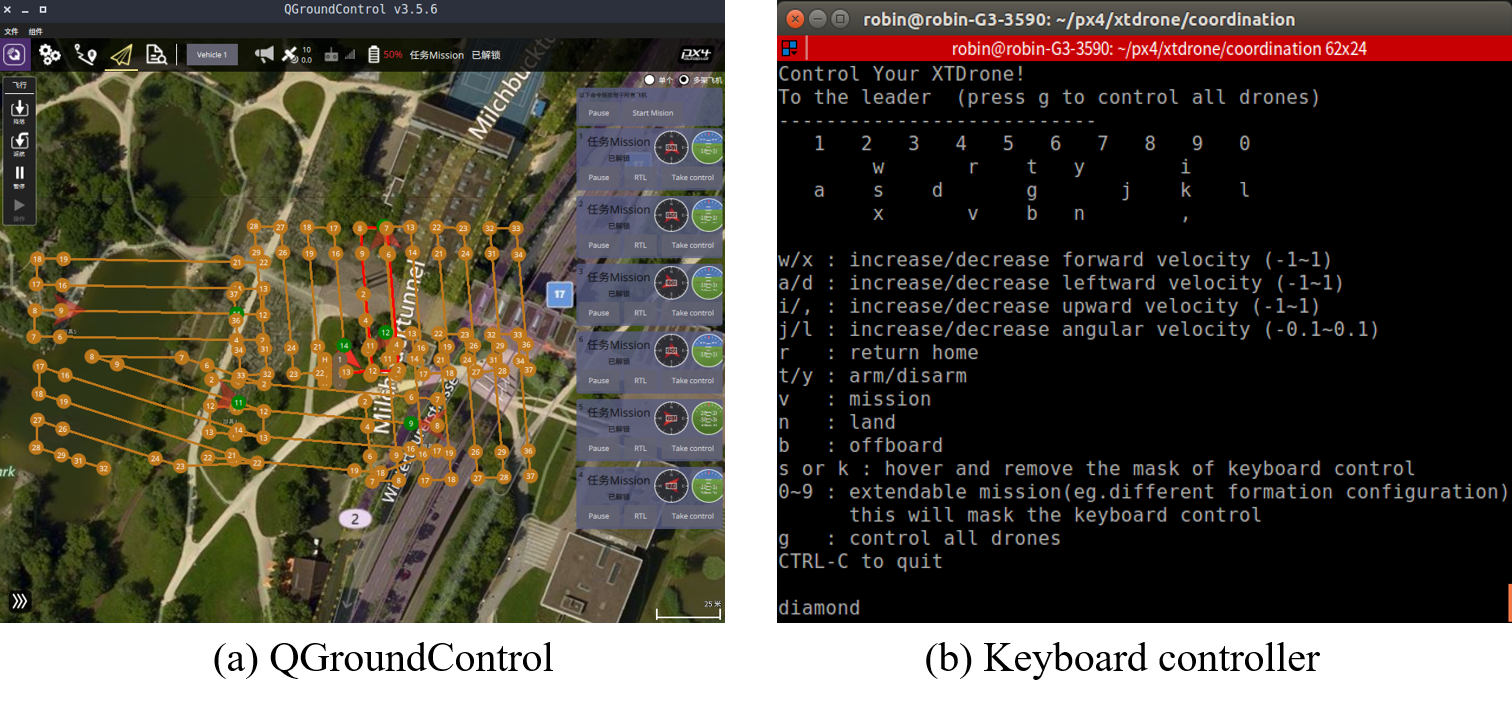Click the 'b : offboard' terminal line
1512x706 pixels.
point(860,445)
